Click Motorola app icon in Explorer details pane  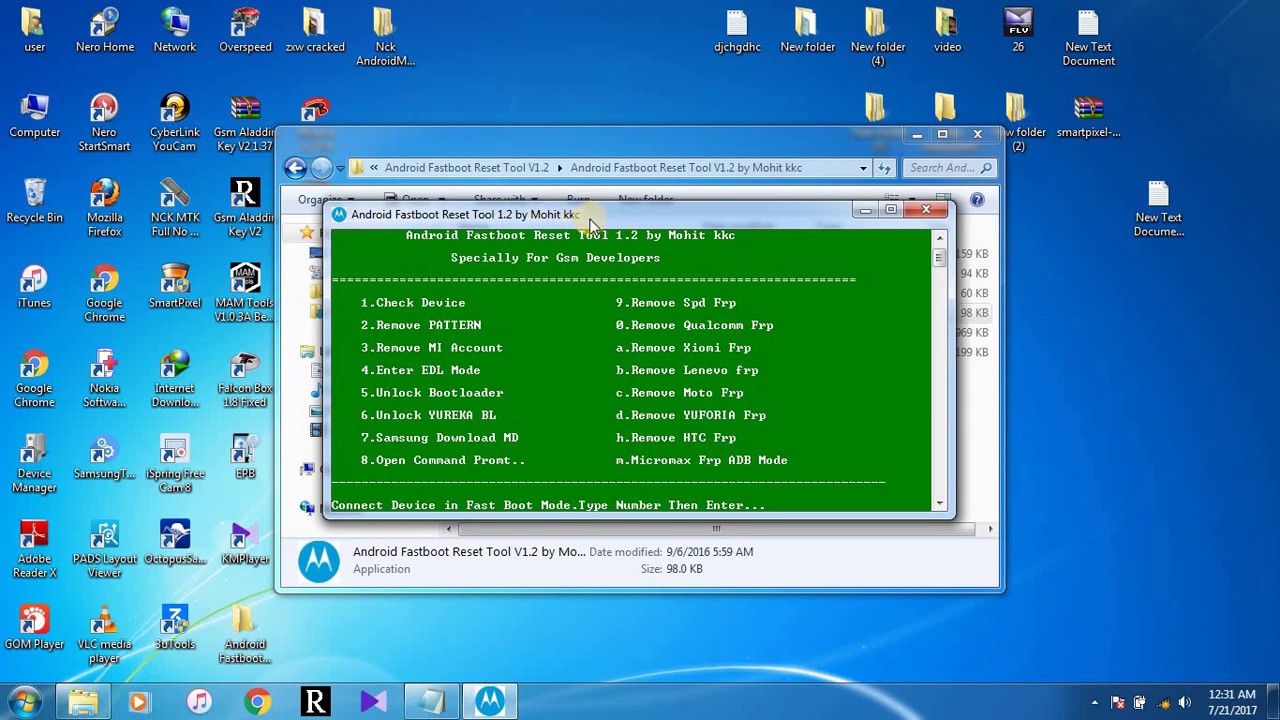pos(319,561)
